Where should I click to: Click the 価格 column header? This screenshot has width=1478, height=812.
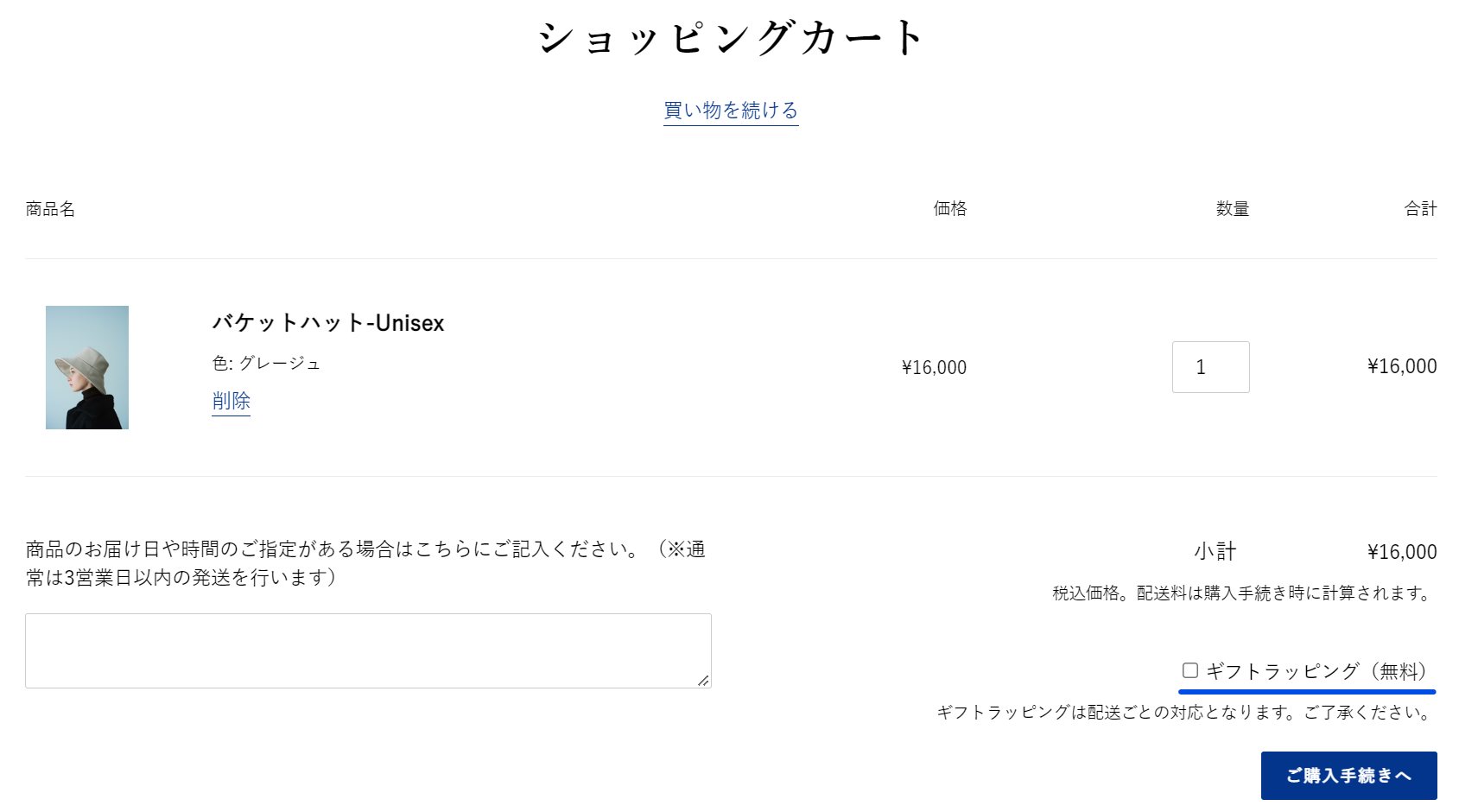pyautogui.click(x=950, y=209)
